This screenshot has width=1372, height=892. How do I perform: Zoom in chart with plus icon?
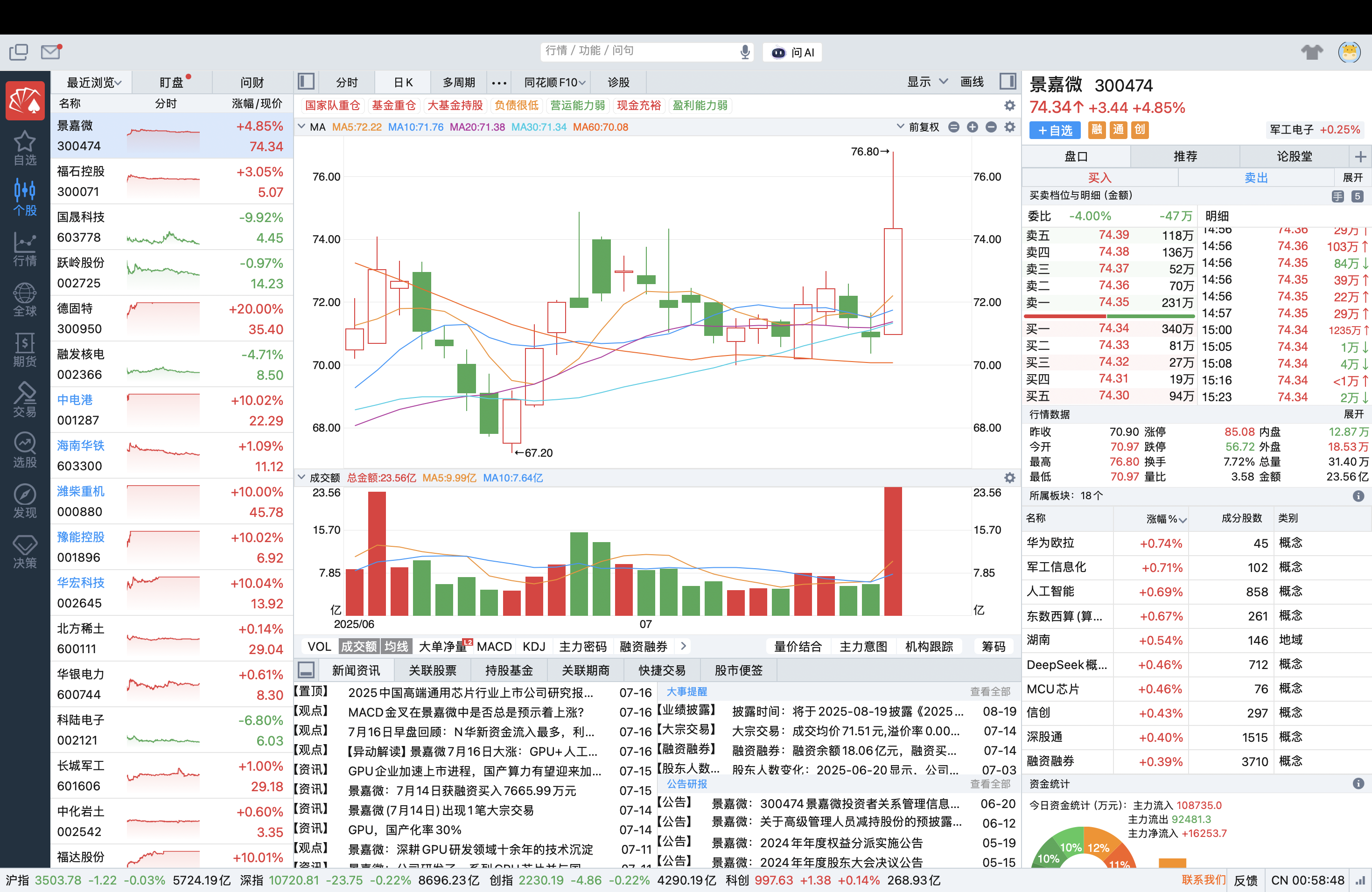[x=972, y=127]
